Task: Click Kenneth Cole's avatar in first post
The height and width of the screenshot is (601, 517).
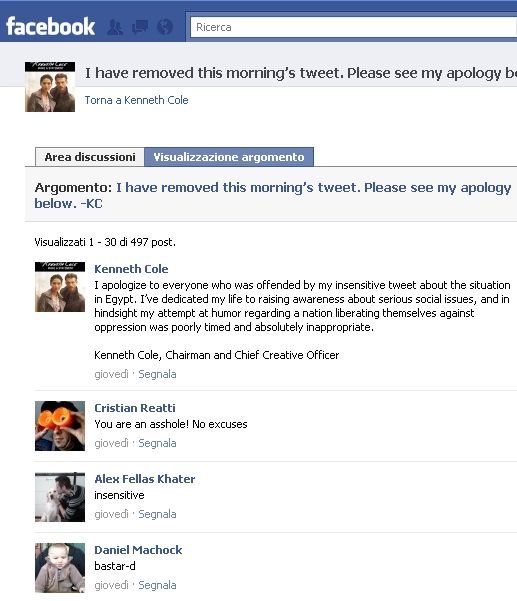Action: point(60,287)
